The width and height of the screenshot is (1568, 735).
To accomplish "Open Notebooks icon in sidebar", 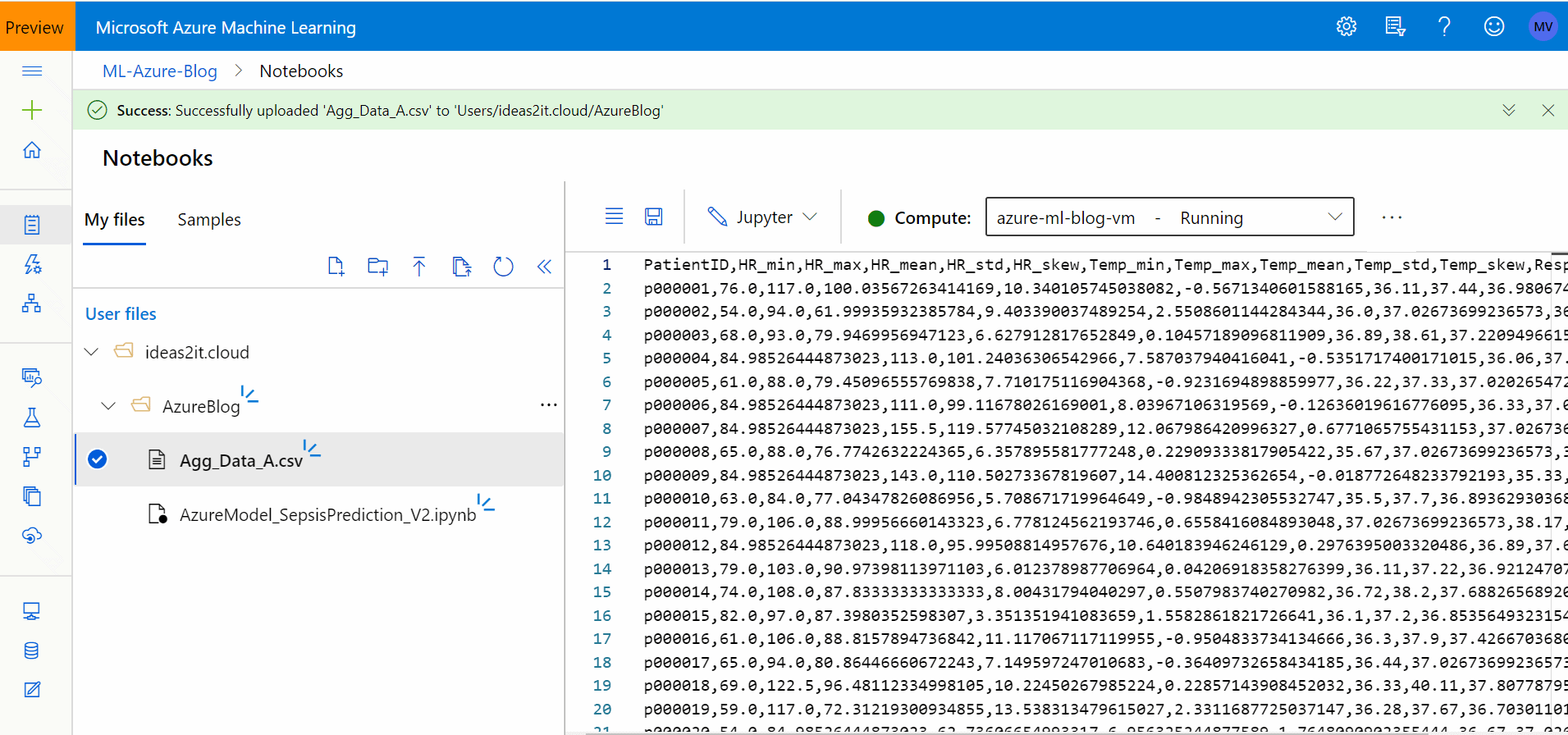I will point(32,225).
